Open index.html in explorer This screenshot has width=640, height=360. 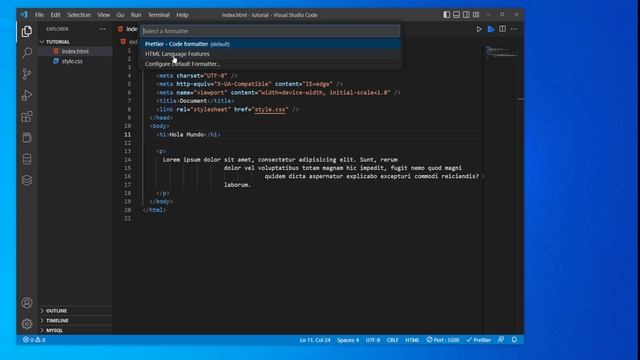pyautogui.click(x=75, y=51)
